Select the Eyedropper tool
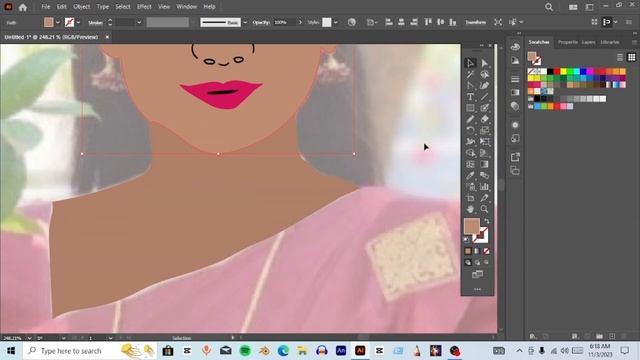The image size is (640, 360). coord(470,176)
